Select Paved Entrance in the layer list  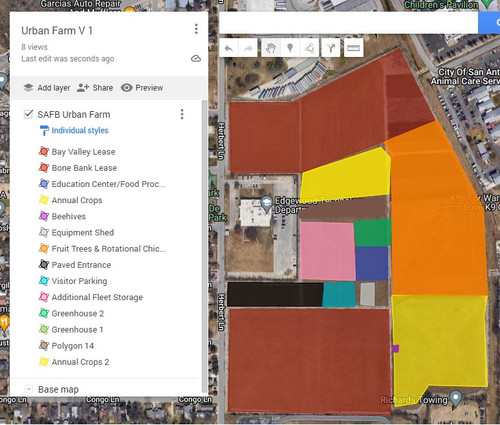pos(81,265)
